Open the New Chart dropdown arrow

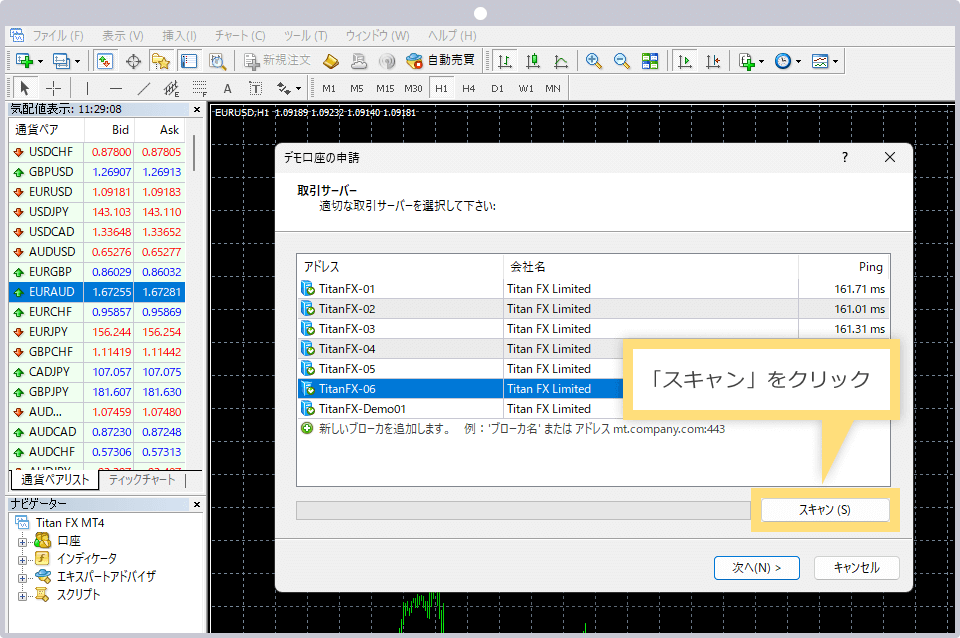(x=40, y=62)
